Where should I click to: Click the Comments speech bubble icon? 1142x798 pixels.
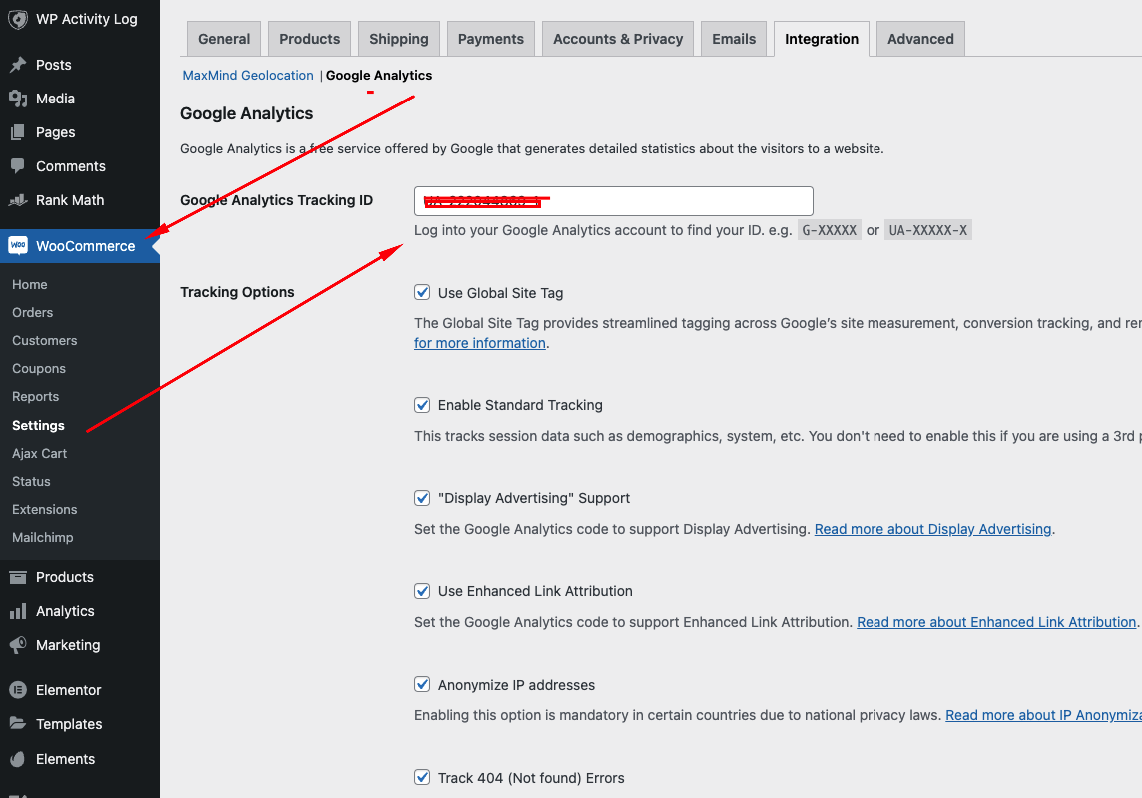click(18, 165)
